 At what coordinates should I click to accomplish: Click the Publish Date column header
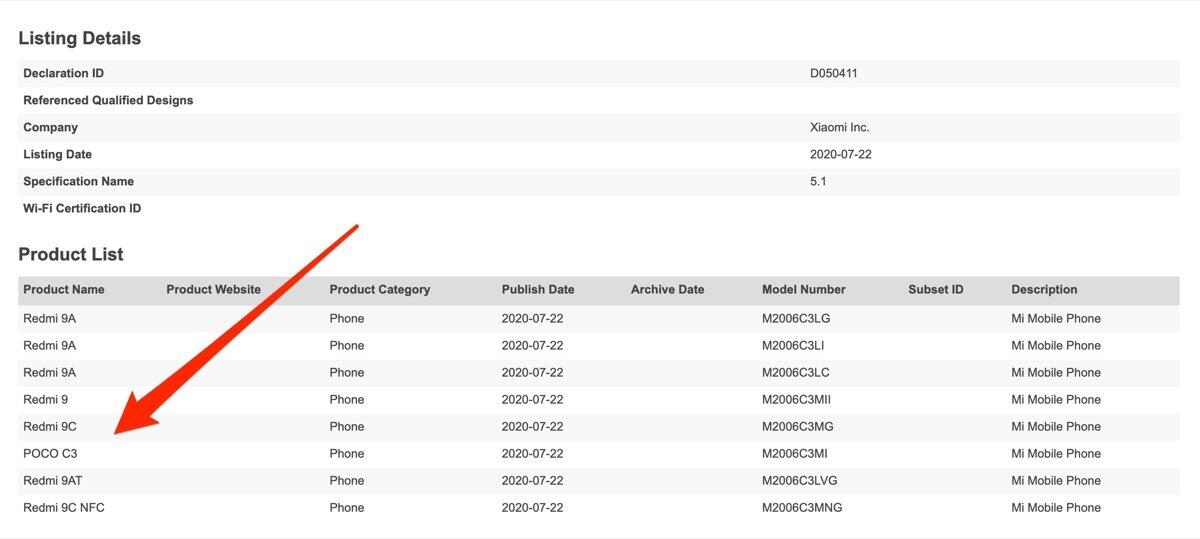click(x=538, y=289)
